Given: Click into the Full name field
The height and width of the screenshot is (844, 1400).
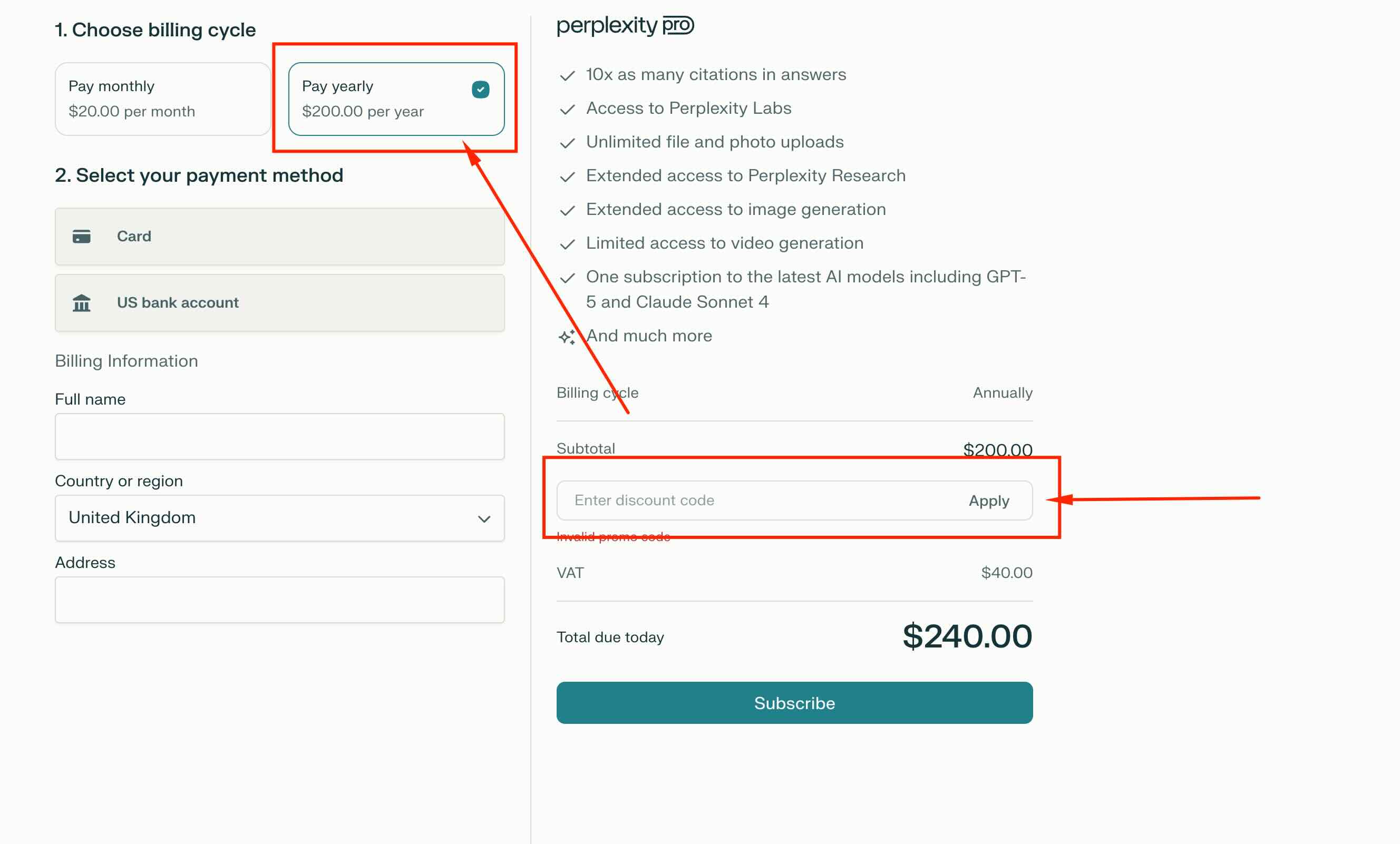Looking at the screenshot, I should pyautogui.click(x=279, y=436).
